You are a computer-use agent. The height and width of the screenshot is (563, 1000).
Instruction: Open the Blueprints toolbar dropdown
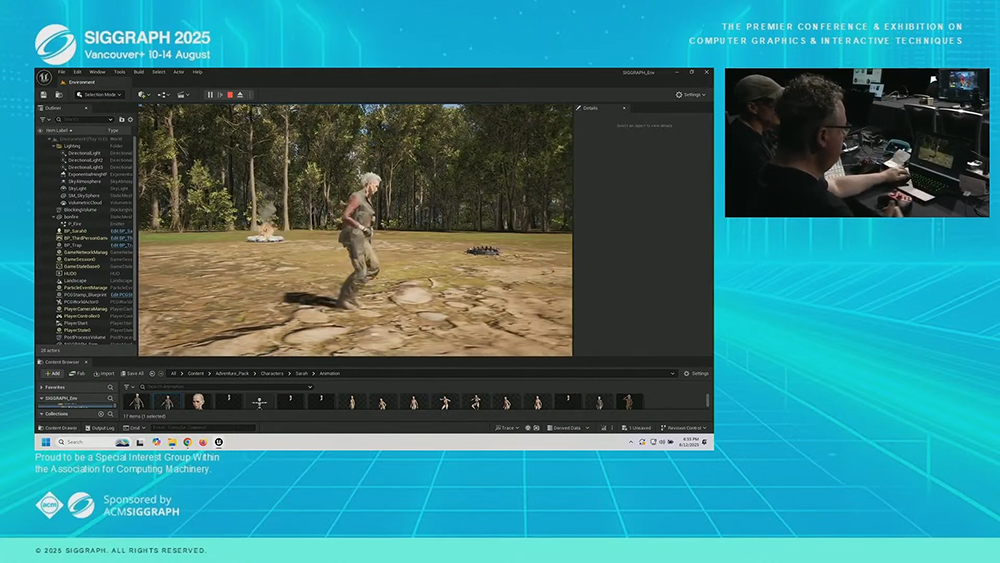tap(163, 94)
